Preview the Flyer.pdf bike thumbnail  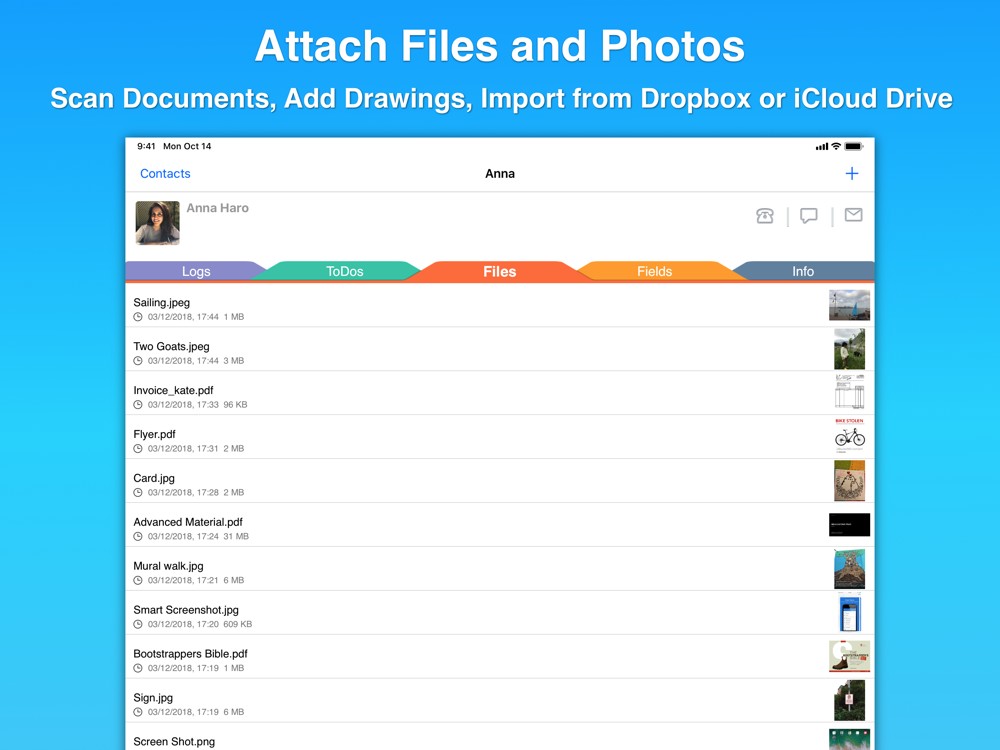tap(849, 436)
